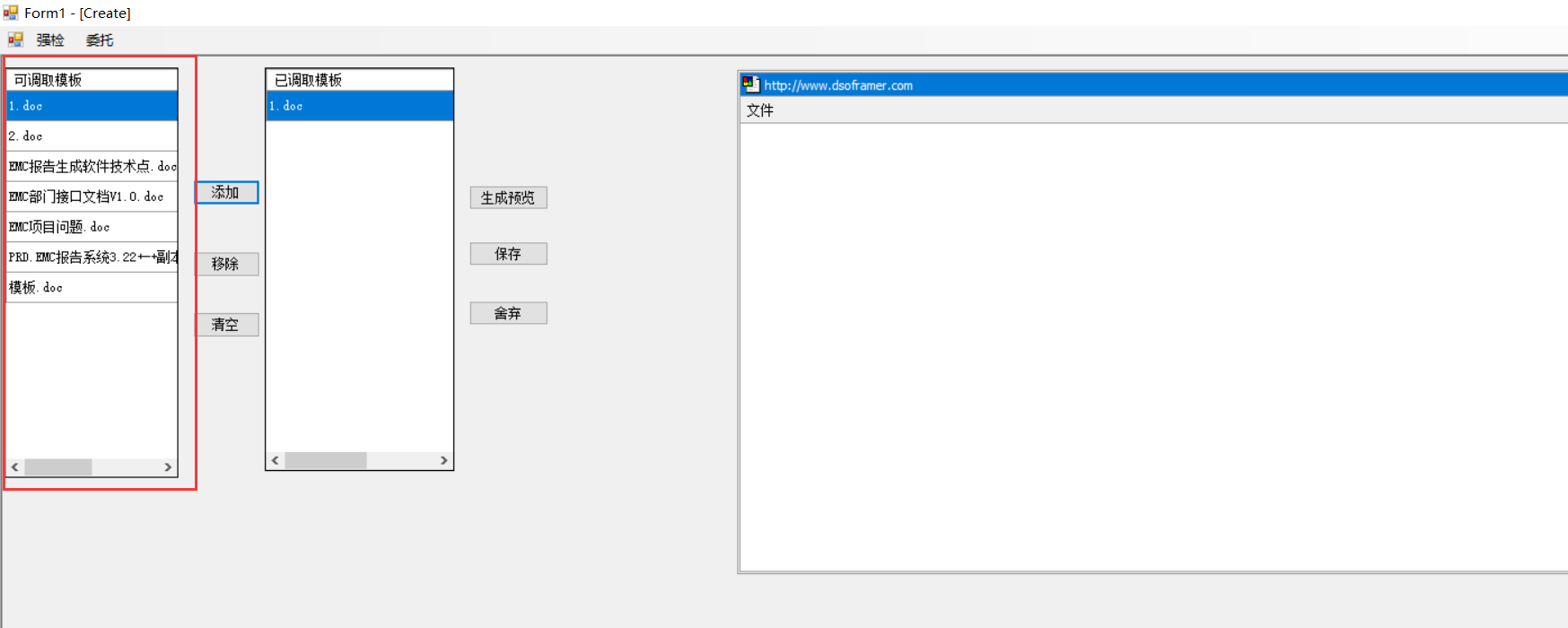Click the 保存 button

[508, 254]
